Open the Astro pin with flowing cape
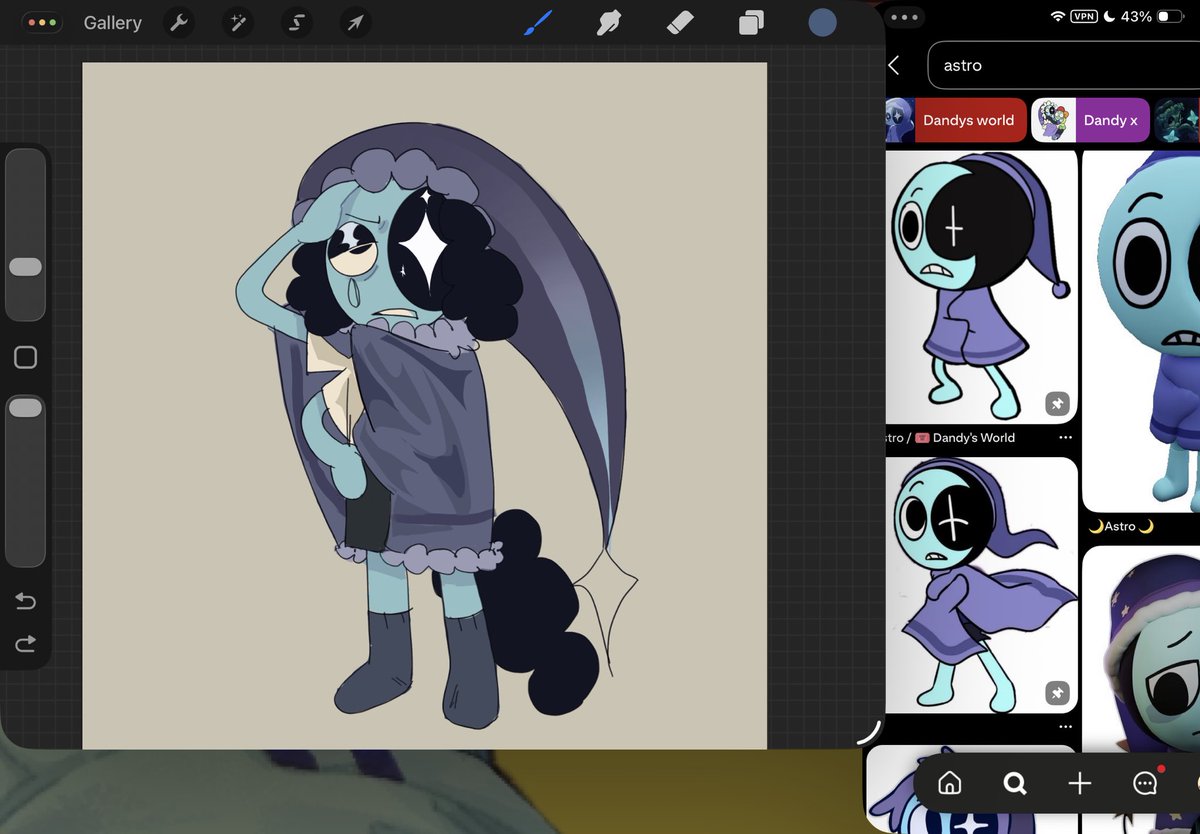 click(981, 585)
